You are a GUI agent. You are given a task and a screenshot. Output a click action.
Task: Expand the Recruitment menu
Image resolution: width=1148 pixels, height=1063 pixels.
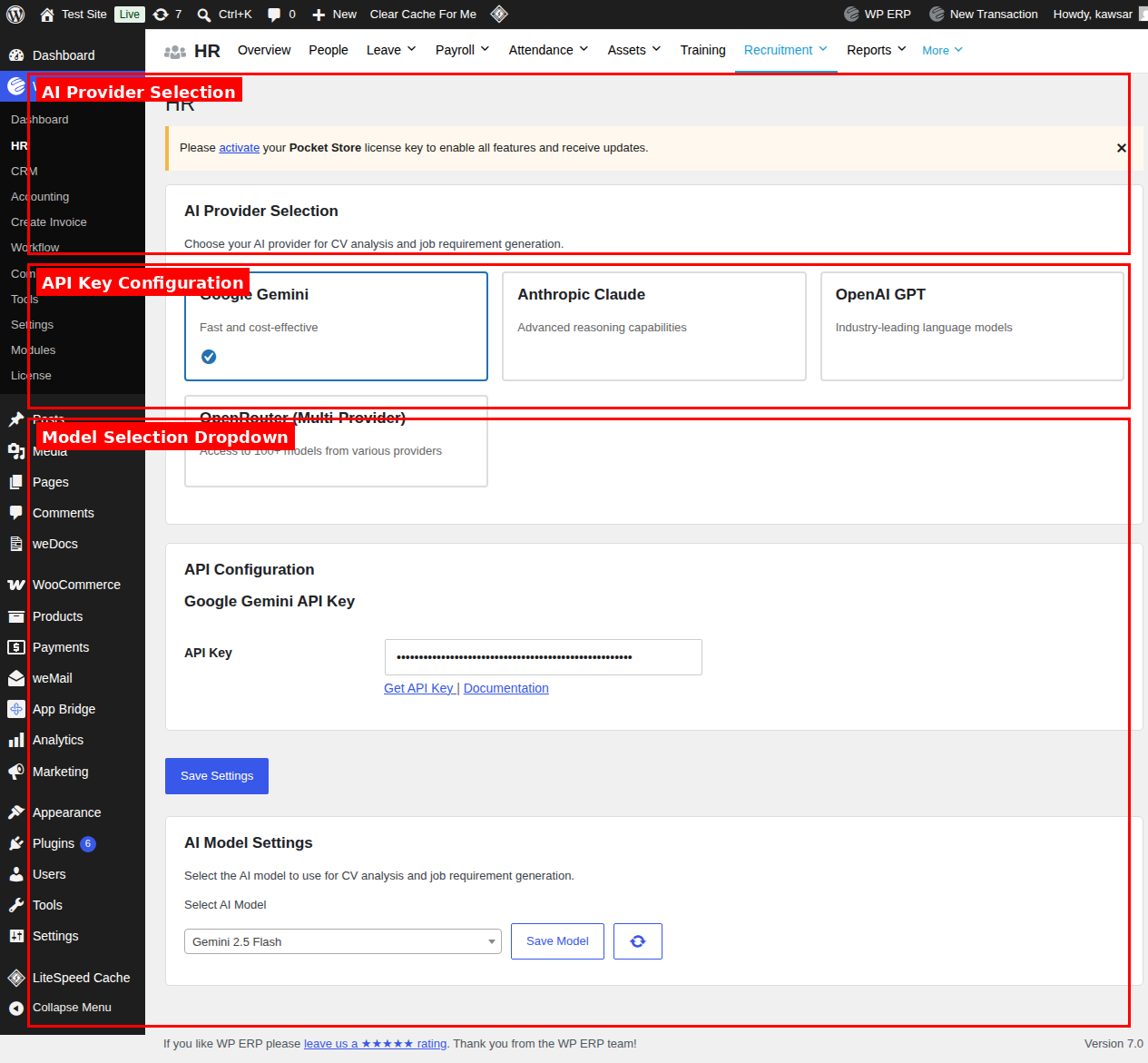pyautogui.click(x=786, y=50)
